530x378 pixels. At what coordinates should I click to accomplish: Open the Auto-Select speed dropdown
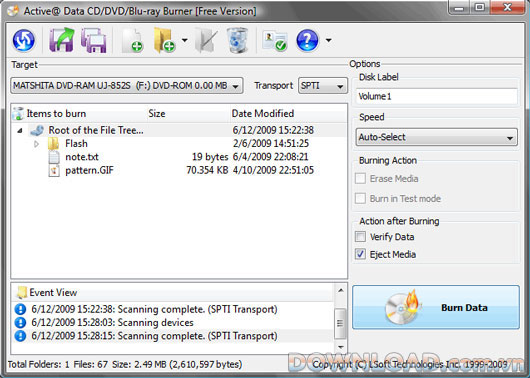click(436, 137)
